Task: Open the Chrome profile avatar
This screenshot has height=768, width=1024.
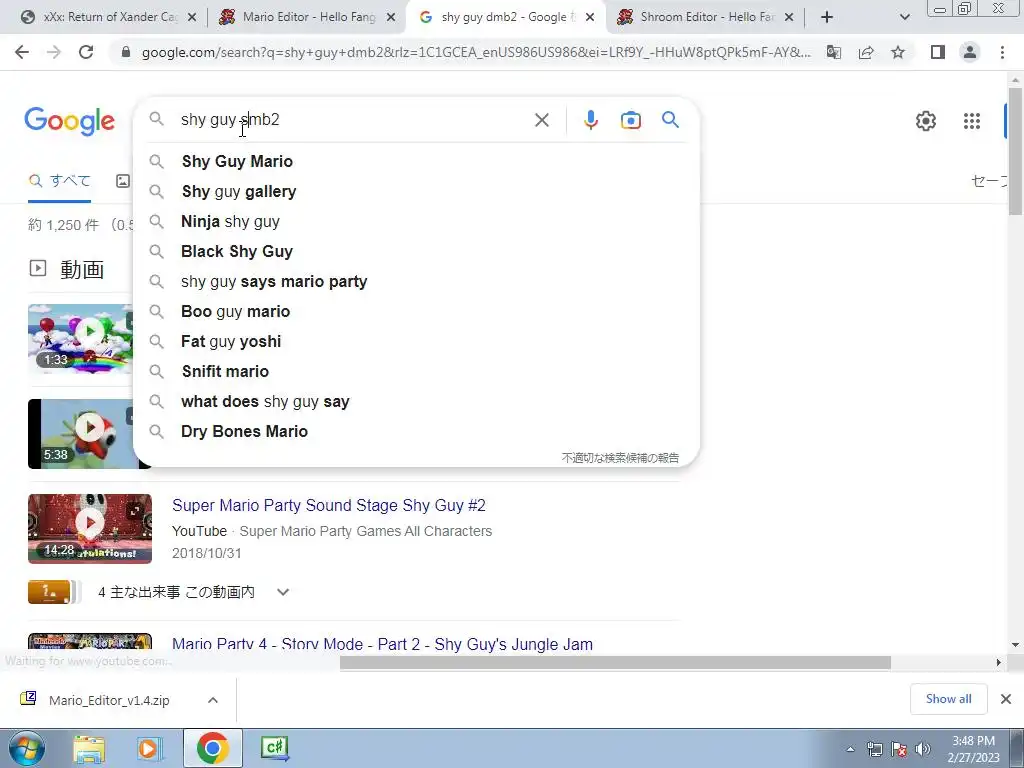Action: point(970,52)
